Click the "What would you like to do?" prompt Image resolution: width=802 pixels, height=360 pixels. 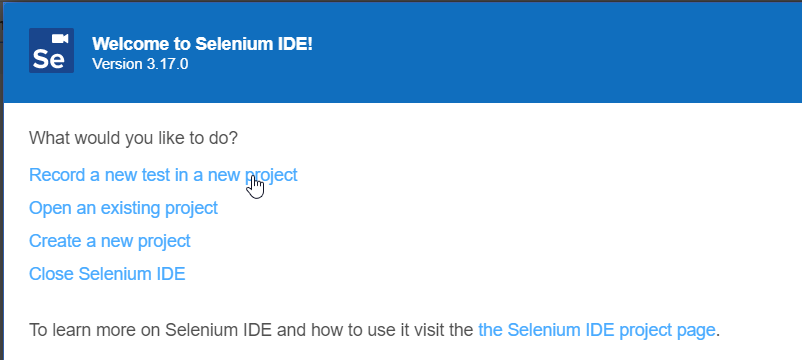133,138
